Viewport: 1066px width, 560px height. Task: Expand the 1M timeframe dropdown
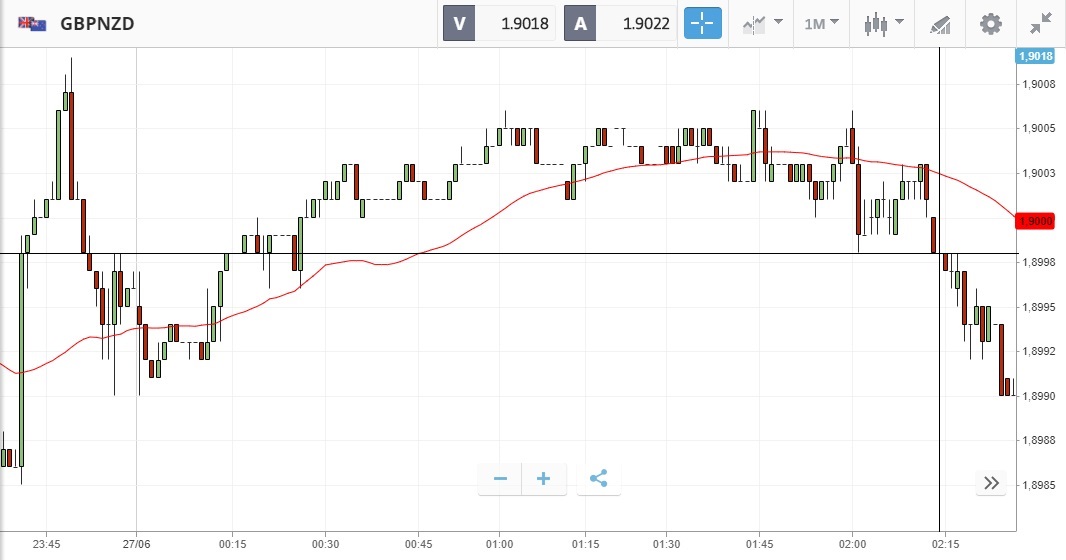point(822,23)
